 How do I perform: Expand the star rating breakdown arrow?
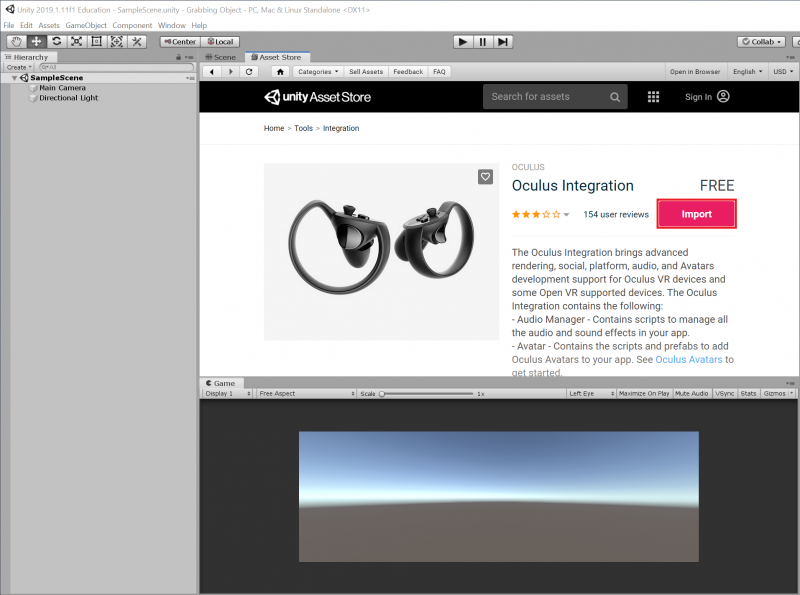566,215
